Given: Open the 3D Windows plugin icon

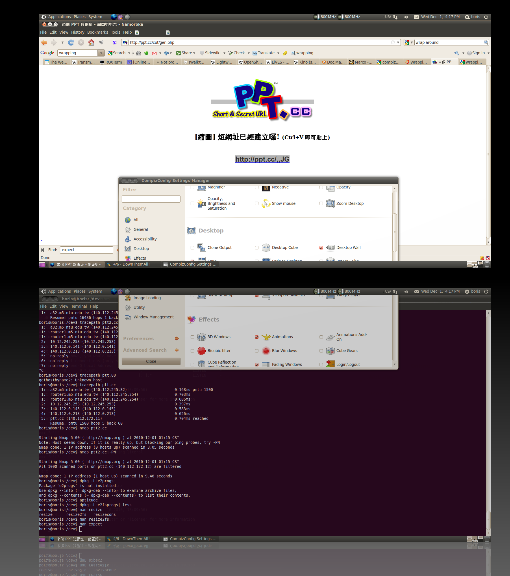Looking at the screenshot, I should coord(201,337).
